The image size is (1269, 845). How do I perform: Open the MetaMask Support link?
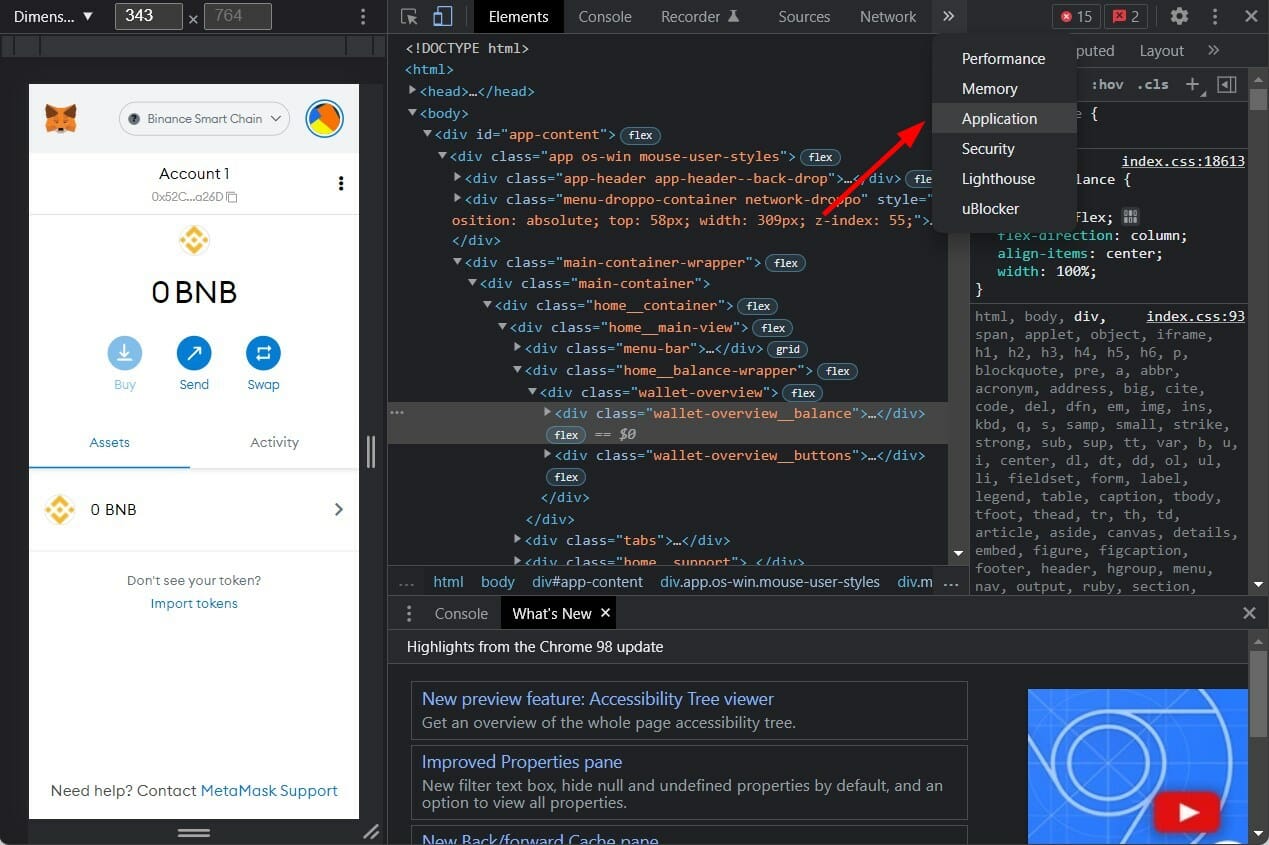[268, 790]
